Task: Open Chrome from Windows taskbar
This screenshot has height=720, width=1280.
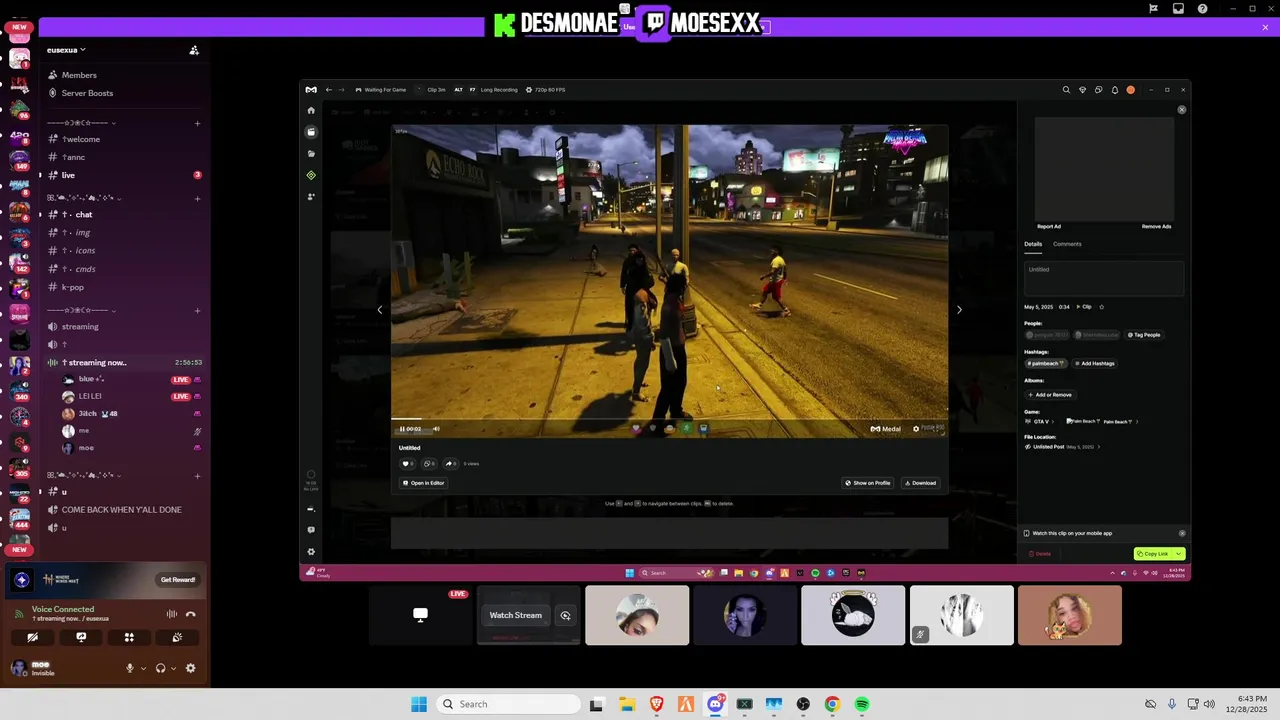Action: tap(832, 704)
